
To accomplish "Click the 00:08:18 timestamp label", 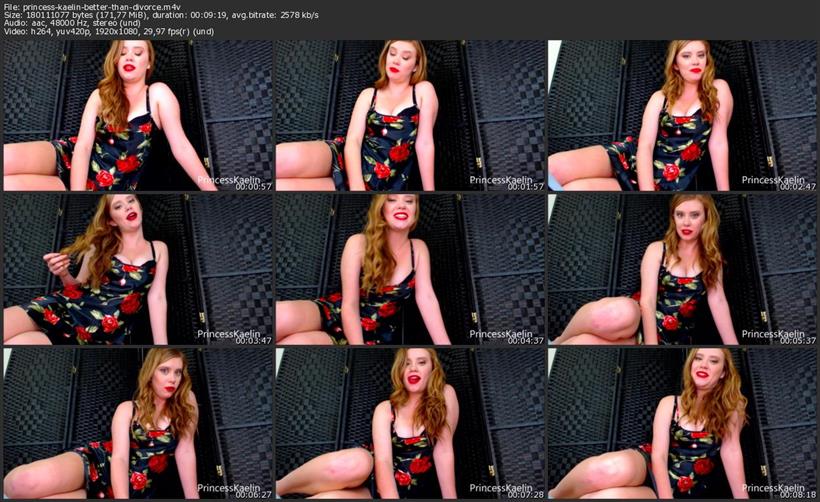I will (797, 494).
